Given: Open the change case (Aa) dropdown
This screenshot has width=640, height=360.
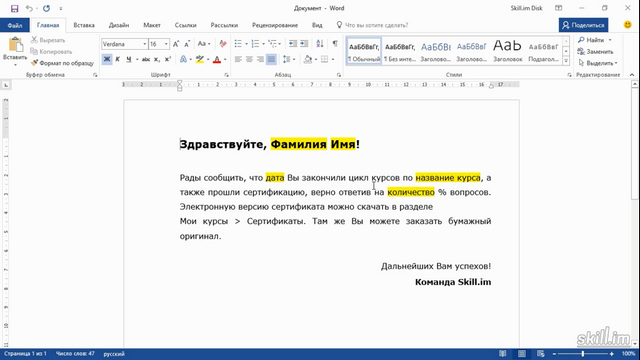Looking at the screenshot, I should 204,44.
